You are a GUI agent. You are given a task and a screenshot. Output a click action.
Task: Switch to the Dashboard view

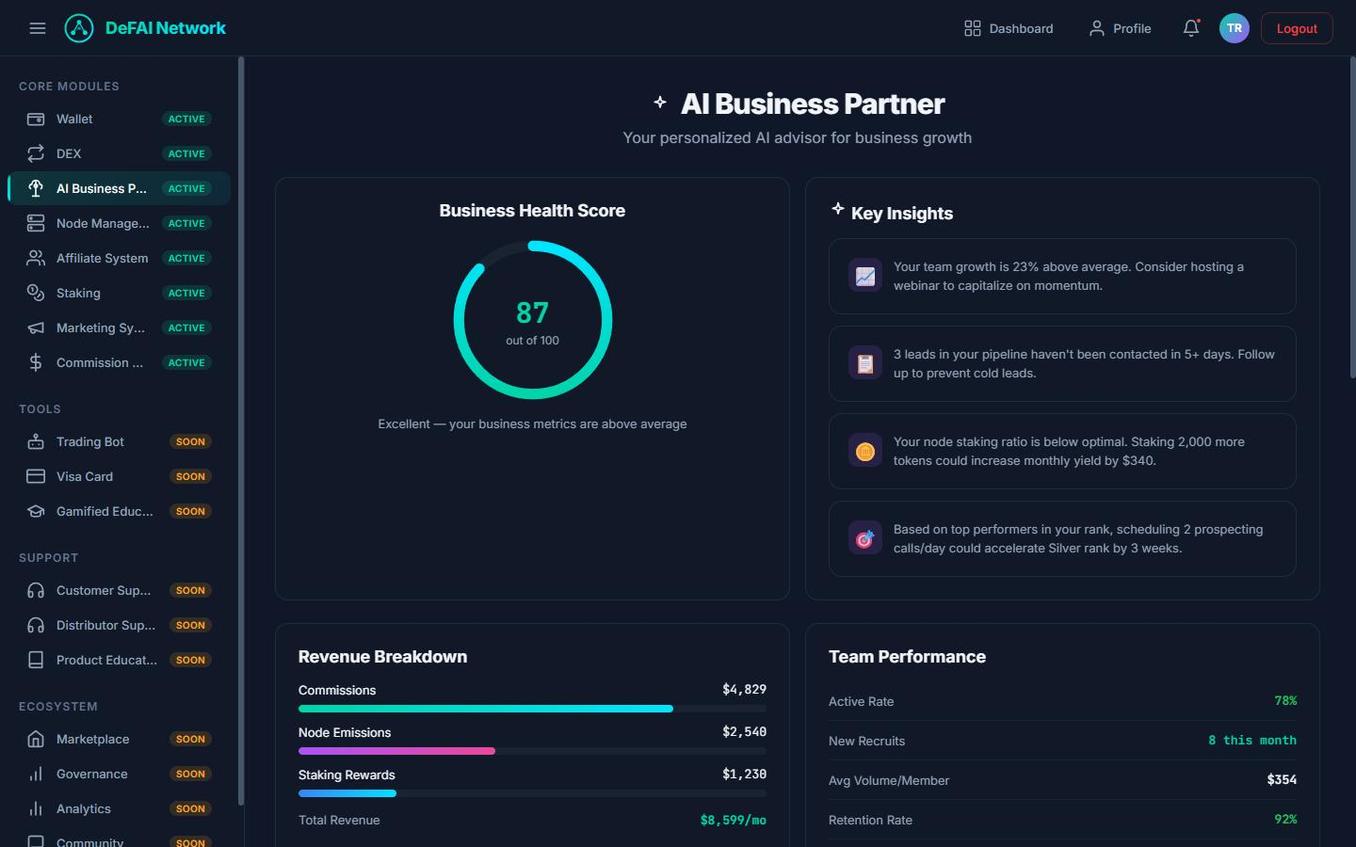[x=1008, y=28]
